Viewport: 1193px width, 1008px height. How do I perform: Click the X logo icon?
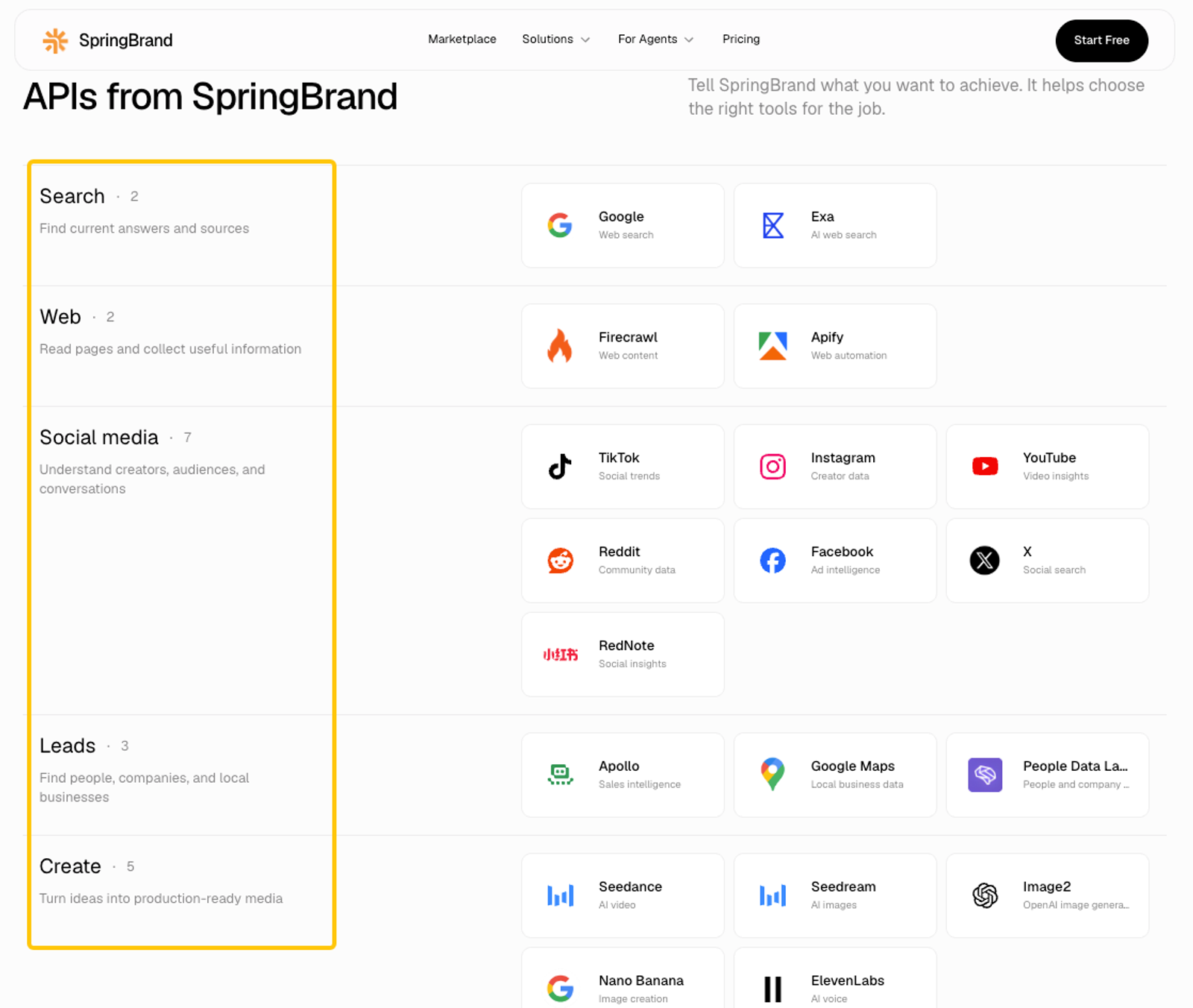985,561
